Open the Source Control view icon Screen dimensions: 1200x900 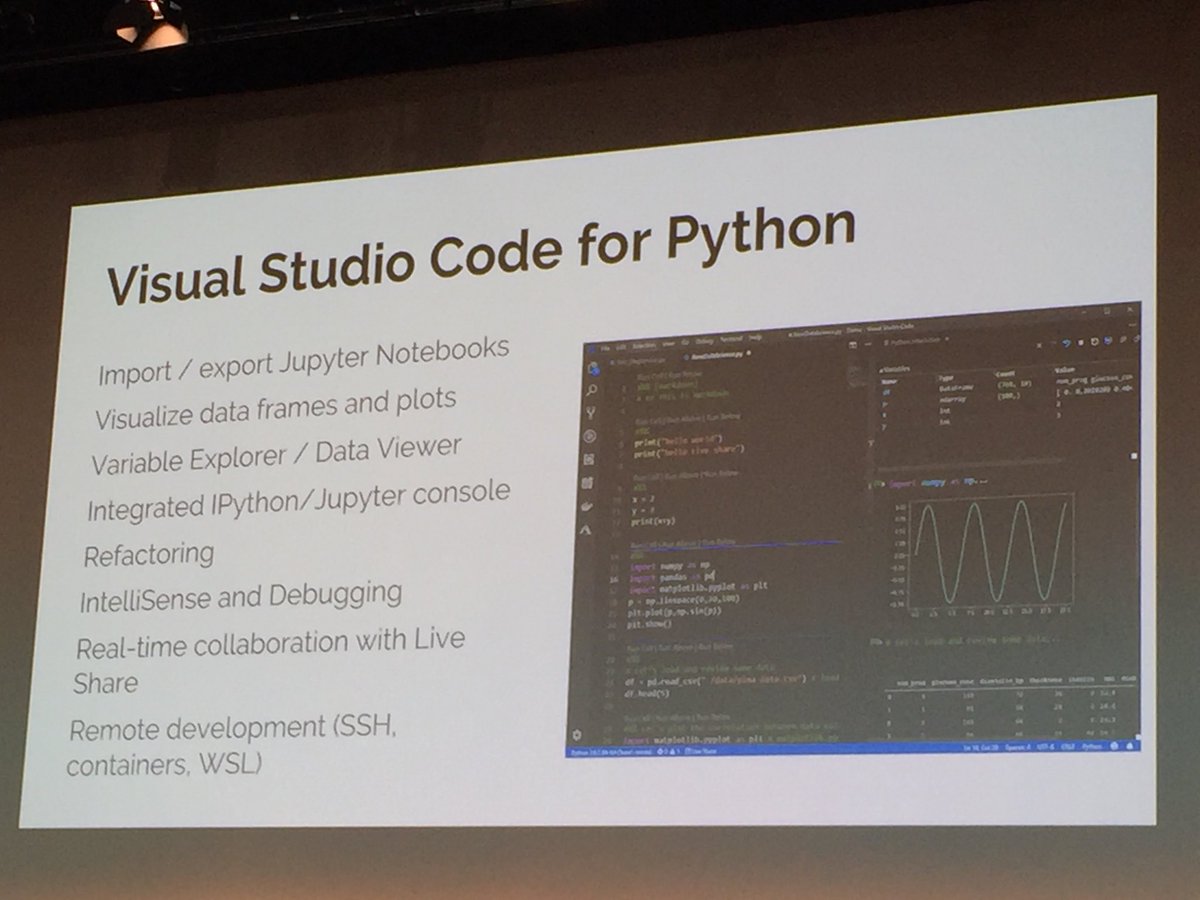click(x=592, y=412)
